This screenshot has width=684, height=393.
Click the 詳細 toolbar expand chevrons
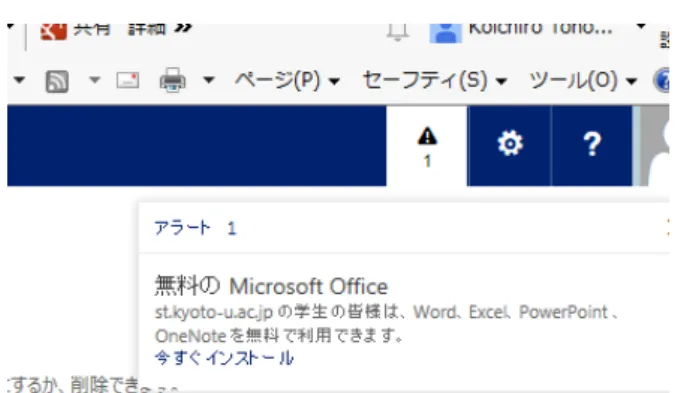183,28
